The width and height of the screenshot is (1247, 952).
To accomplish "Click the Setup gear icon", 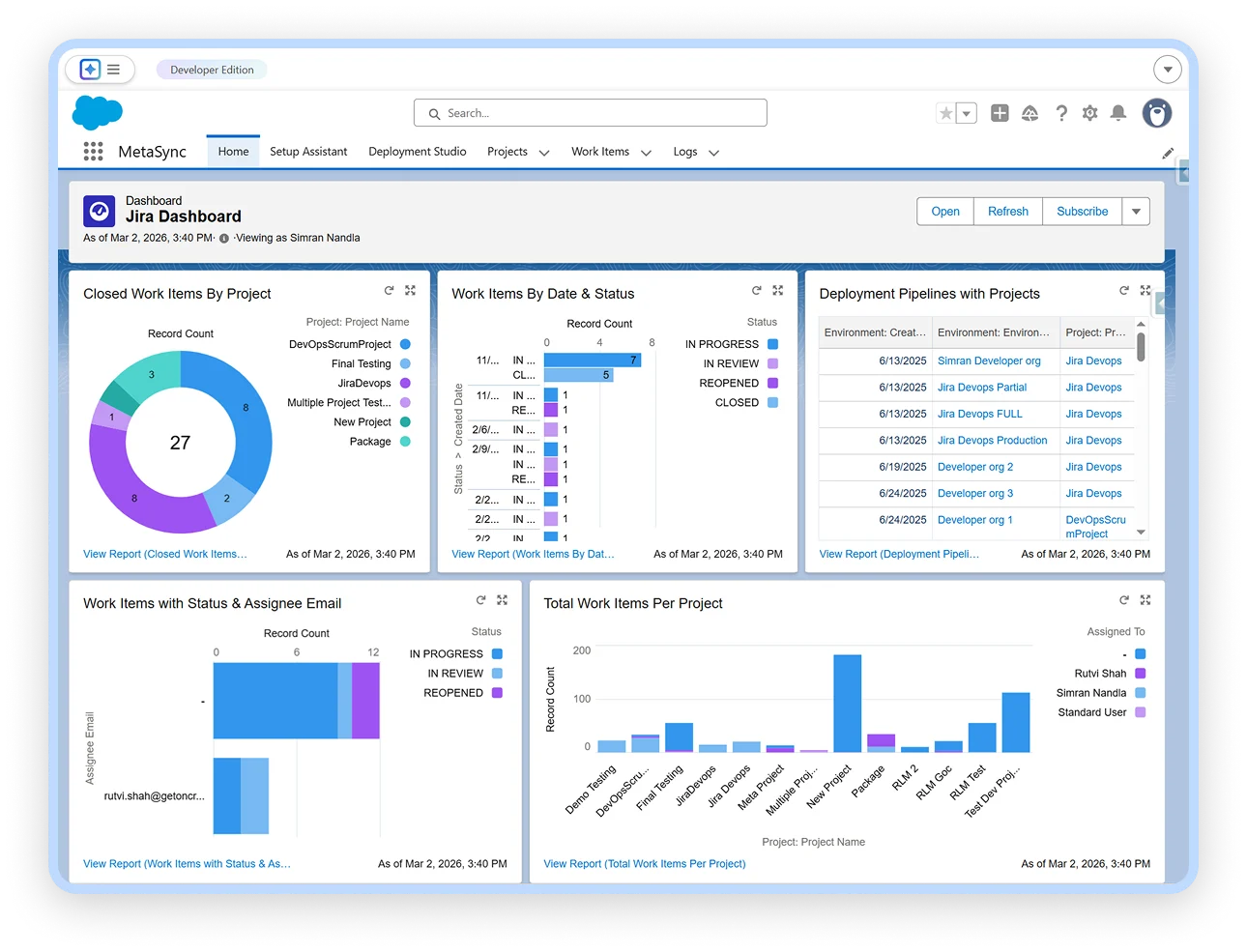I will [x=1089, y=113].
